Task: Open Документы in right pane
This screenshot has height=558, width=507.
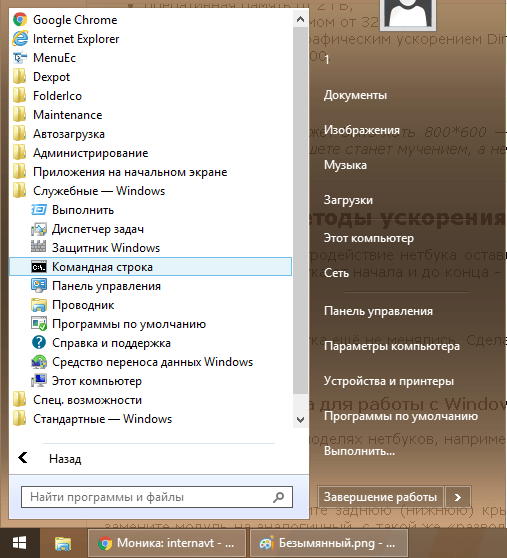Action: [x=355, y=95]
